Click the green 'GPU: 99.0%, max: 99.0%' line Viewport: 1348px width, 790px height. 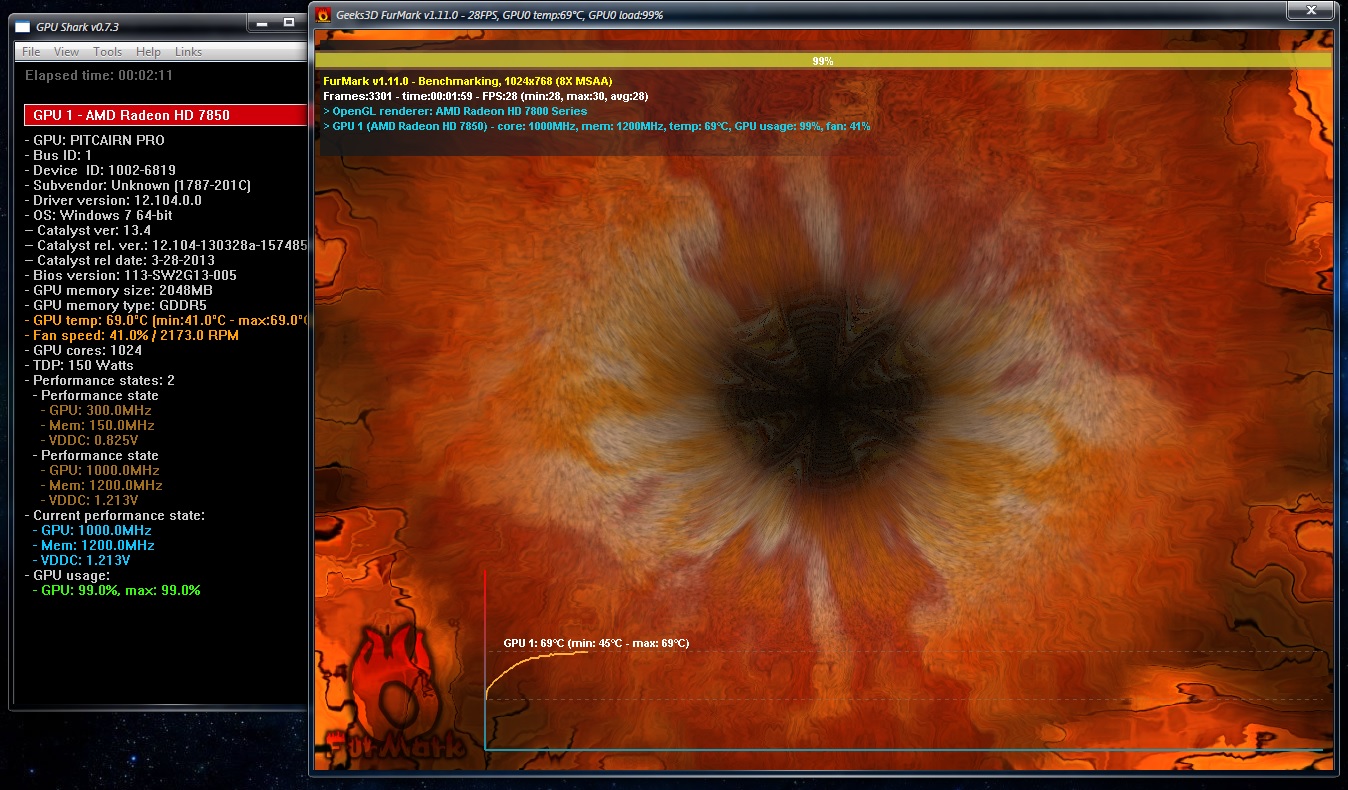tap(116, 590)
